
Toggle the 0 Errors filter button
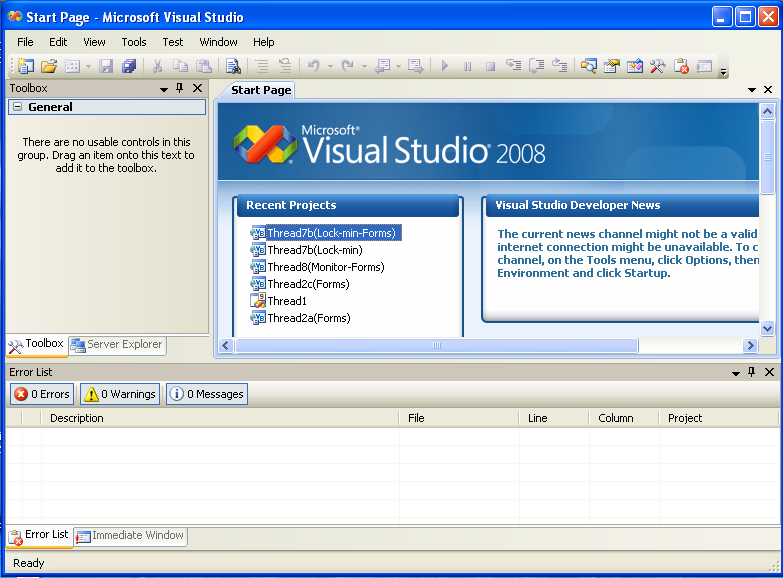(x=42, y=394)
